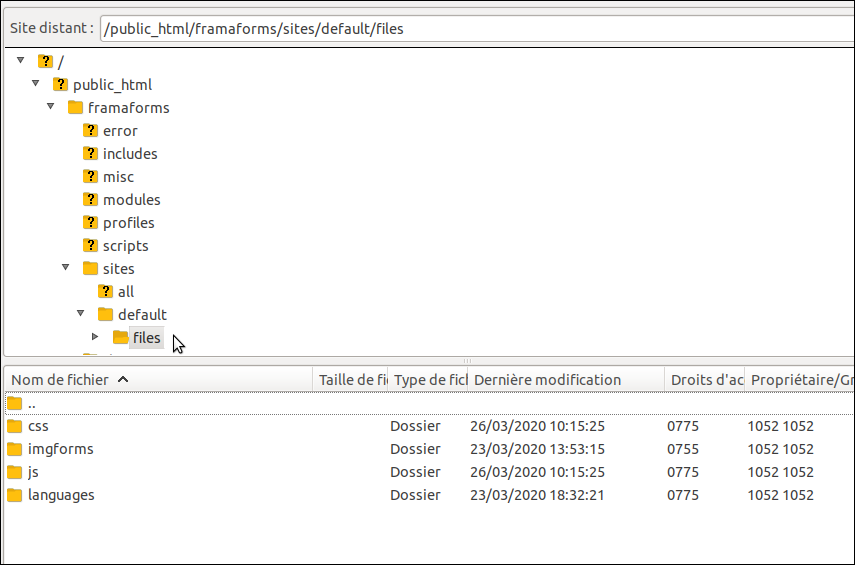Click the parent directory '..' folder icon
This screenshot has height=565, width=855.
[x=15, y=404]
